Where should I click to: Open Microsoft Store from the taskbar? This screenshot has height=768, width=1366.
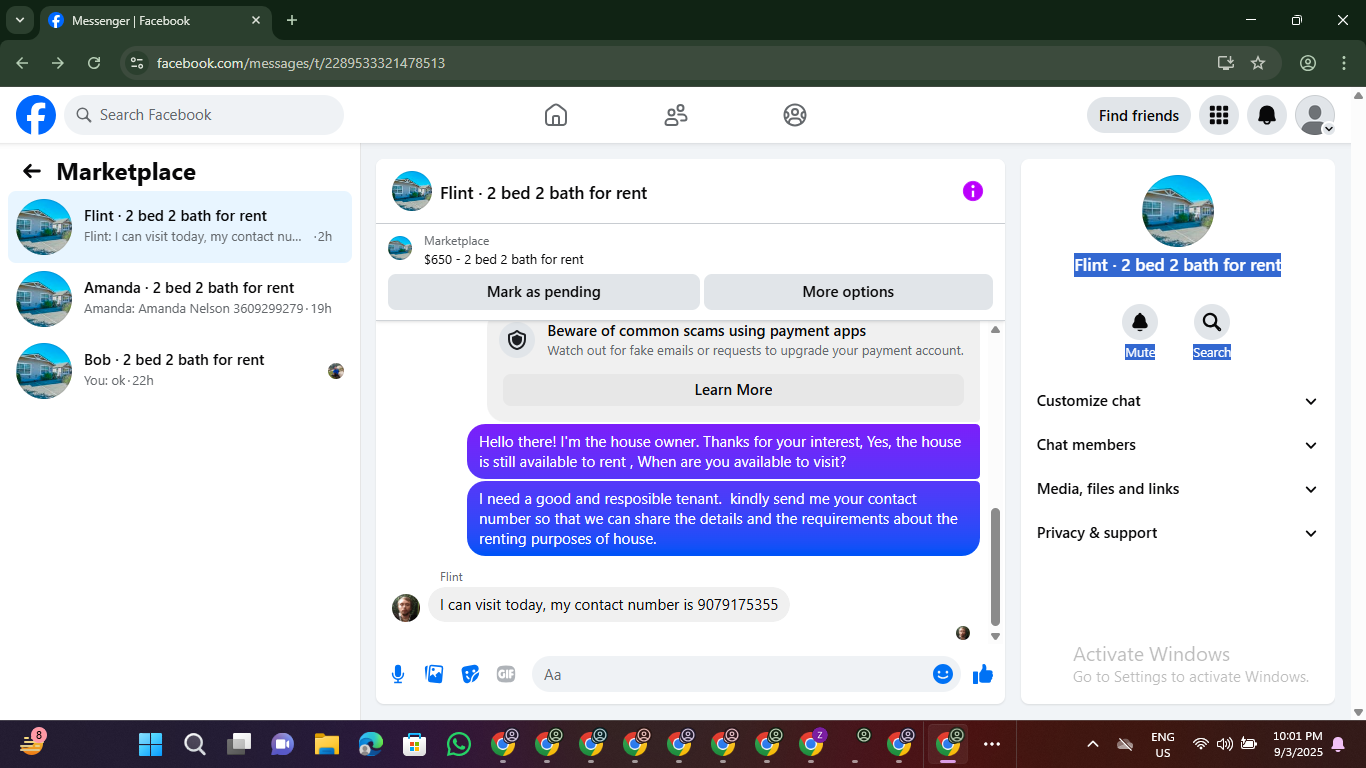click(x=415, y=744)
